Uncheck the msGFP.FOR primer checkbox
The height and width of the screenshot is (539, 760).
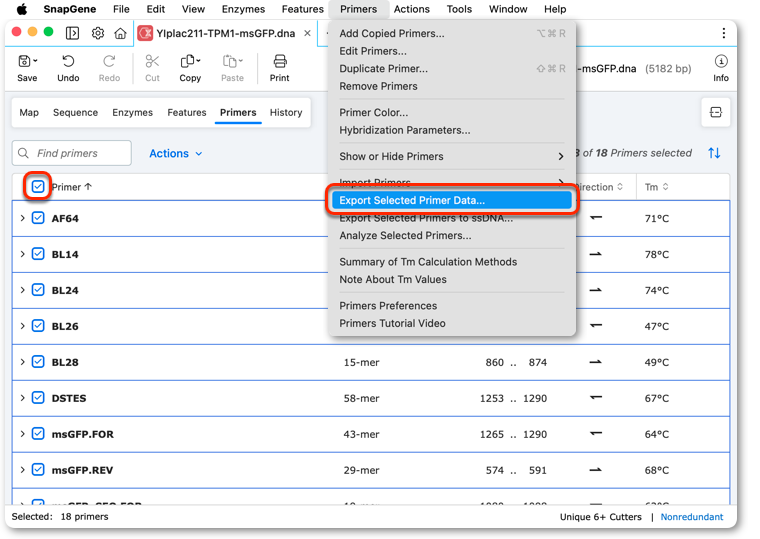coord(38,433)
